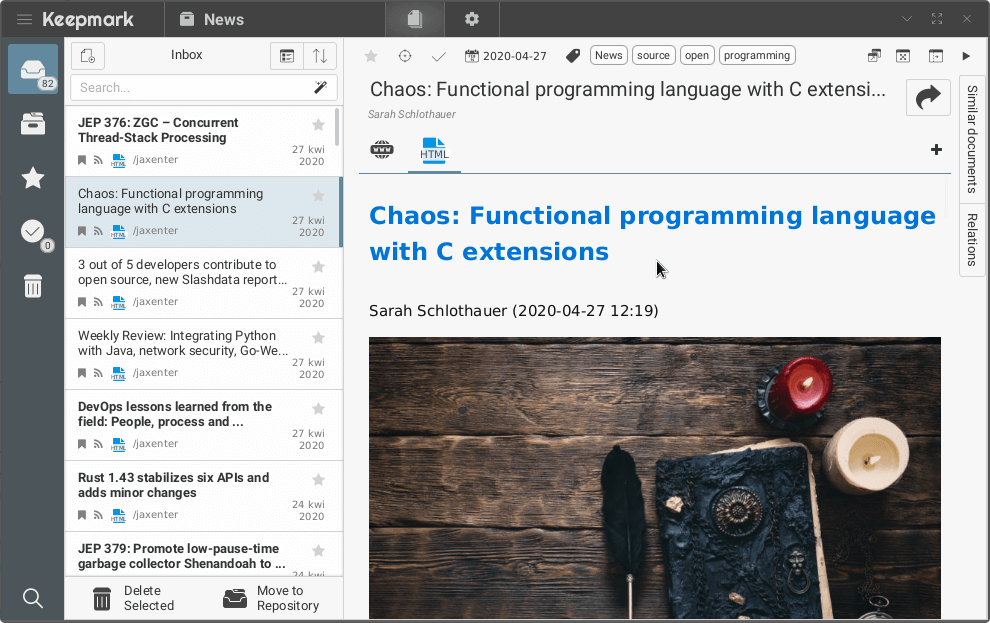The width and height of the screenshot is (990, 623).
Task: Click the Move to Repository button
Action: click(272, 598)
